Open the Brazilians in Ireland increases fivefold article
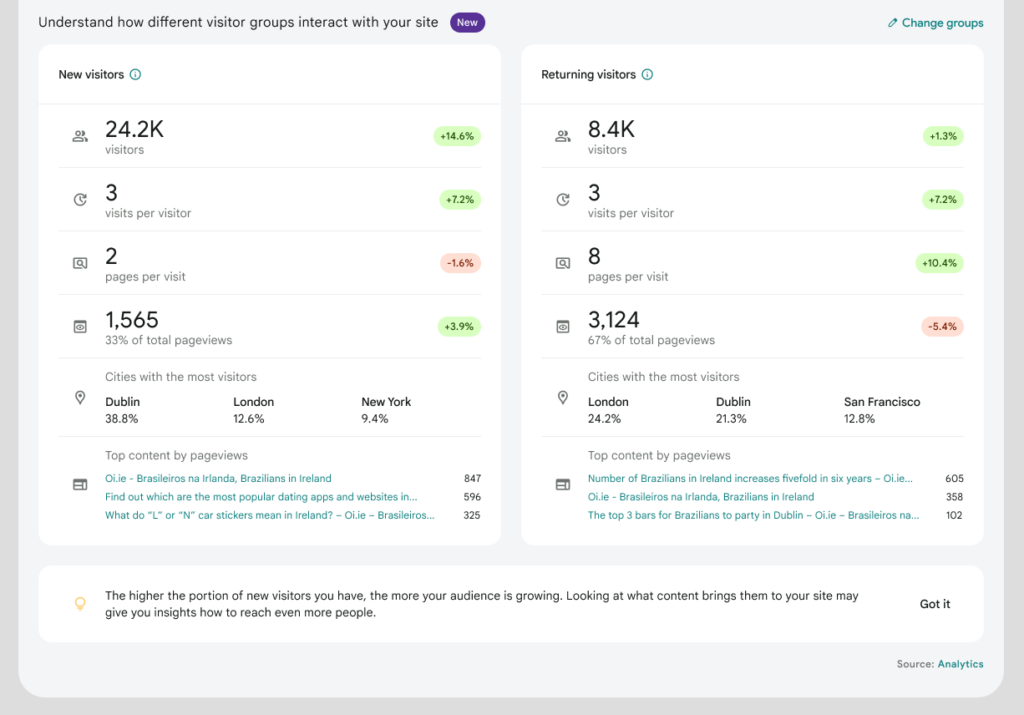 [x=750, y=478]
